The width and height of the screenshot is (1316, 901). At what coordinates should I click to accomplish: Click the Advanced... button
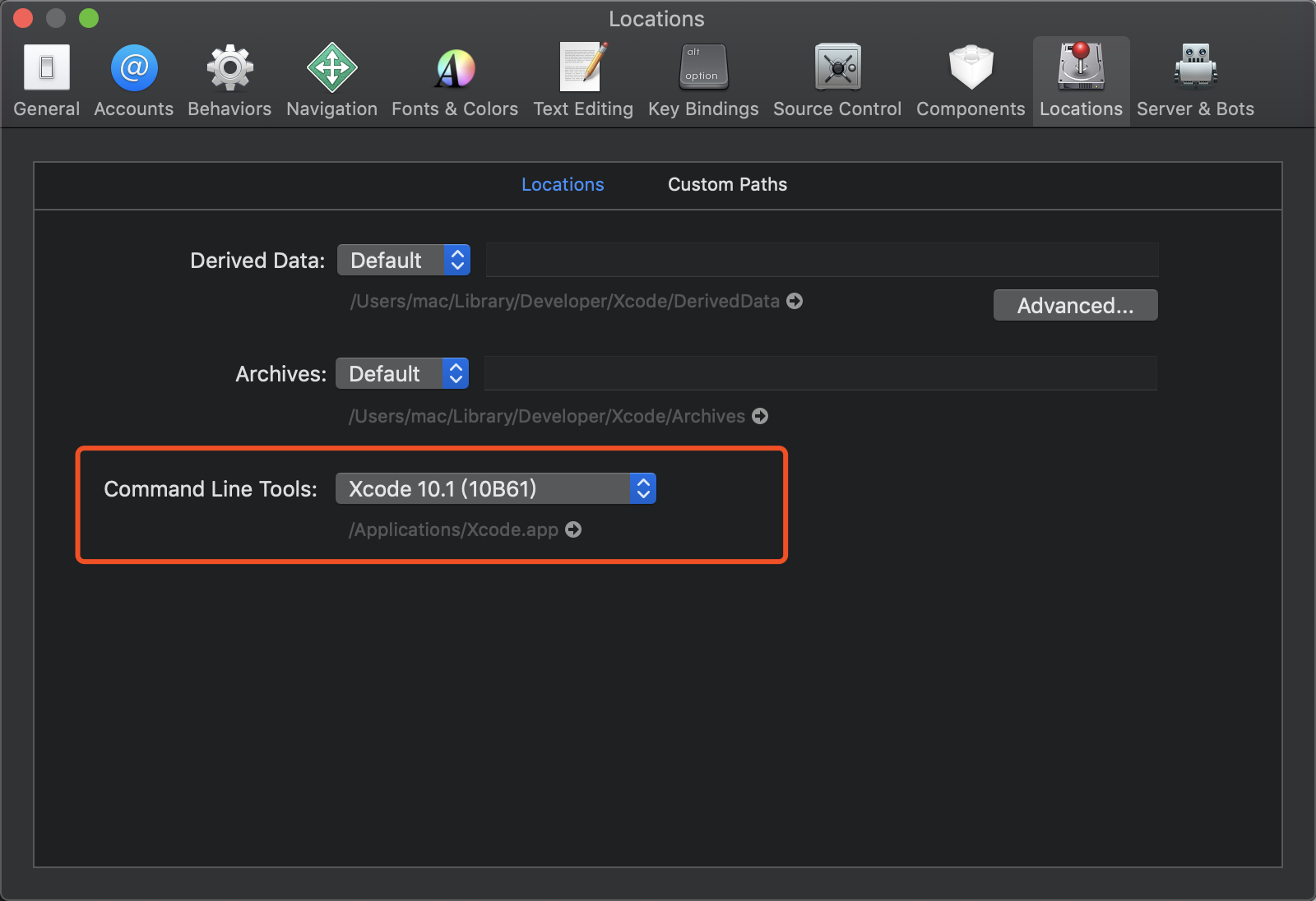[x=1075, y=305]
